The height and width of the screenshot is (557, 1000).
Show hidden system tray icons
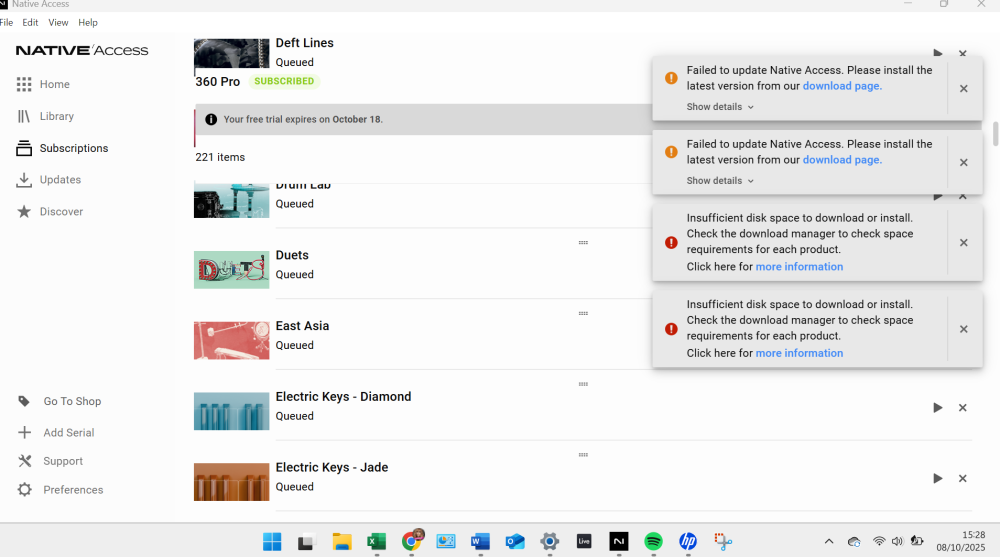coord(829,542)
